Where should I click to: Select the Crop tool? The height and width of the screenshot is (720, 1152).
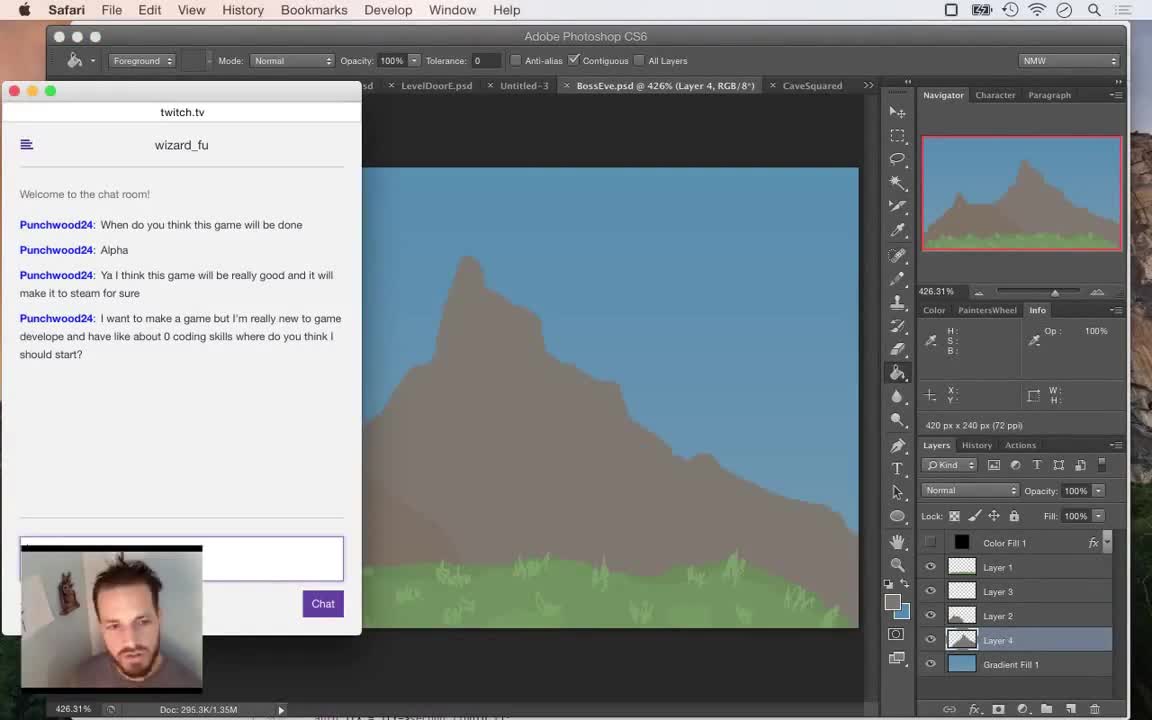click(897, 206)
